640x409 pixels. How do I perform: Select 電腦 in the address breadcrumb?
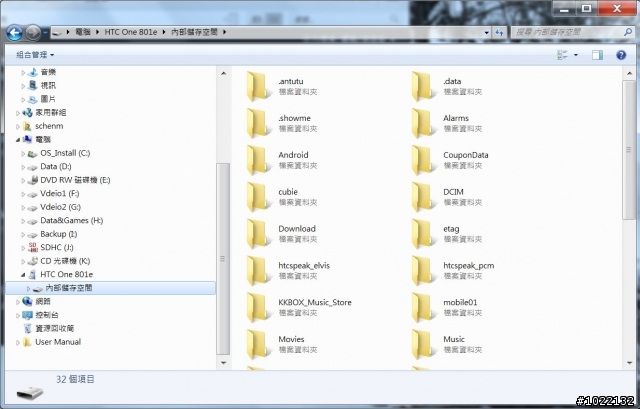coord(83,32)
